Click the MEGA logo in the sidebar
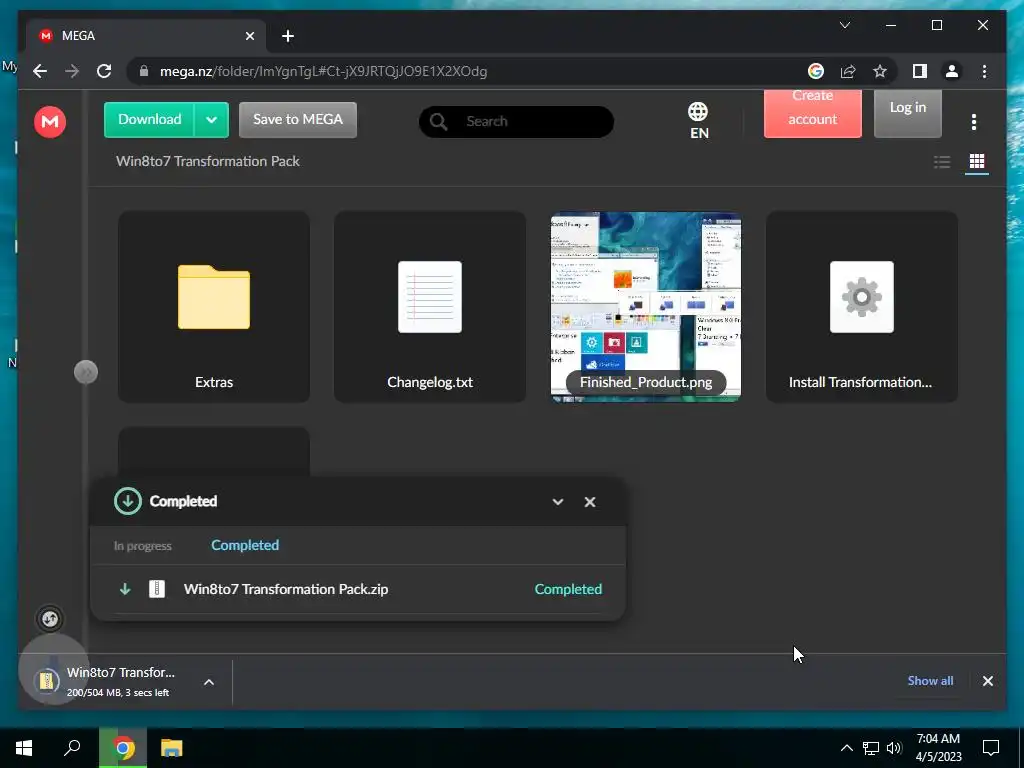 50,121
